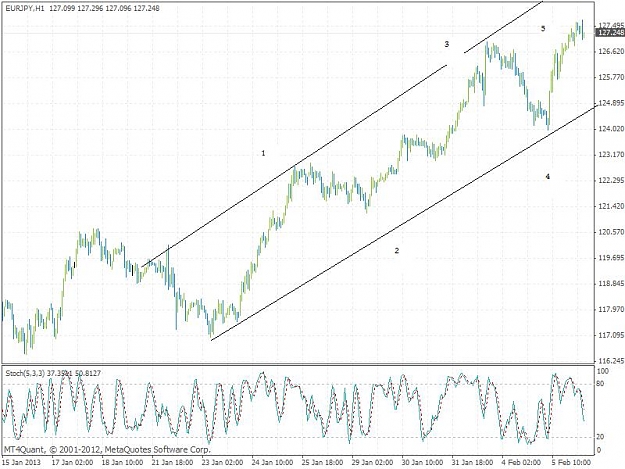
Task: Click the 21 Jan 18:00 time label
Action: [x=173, y=463]
